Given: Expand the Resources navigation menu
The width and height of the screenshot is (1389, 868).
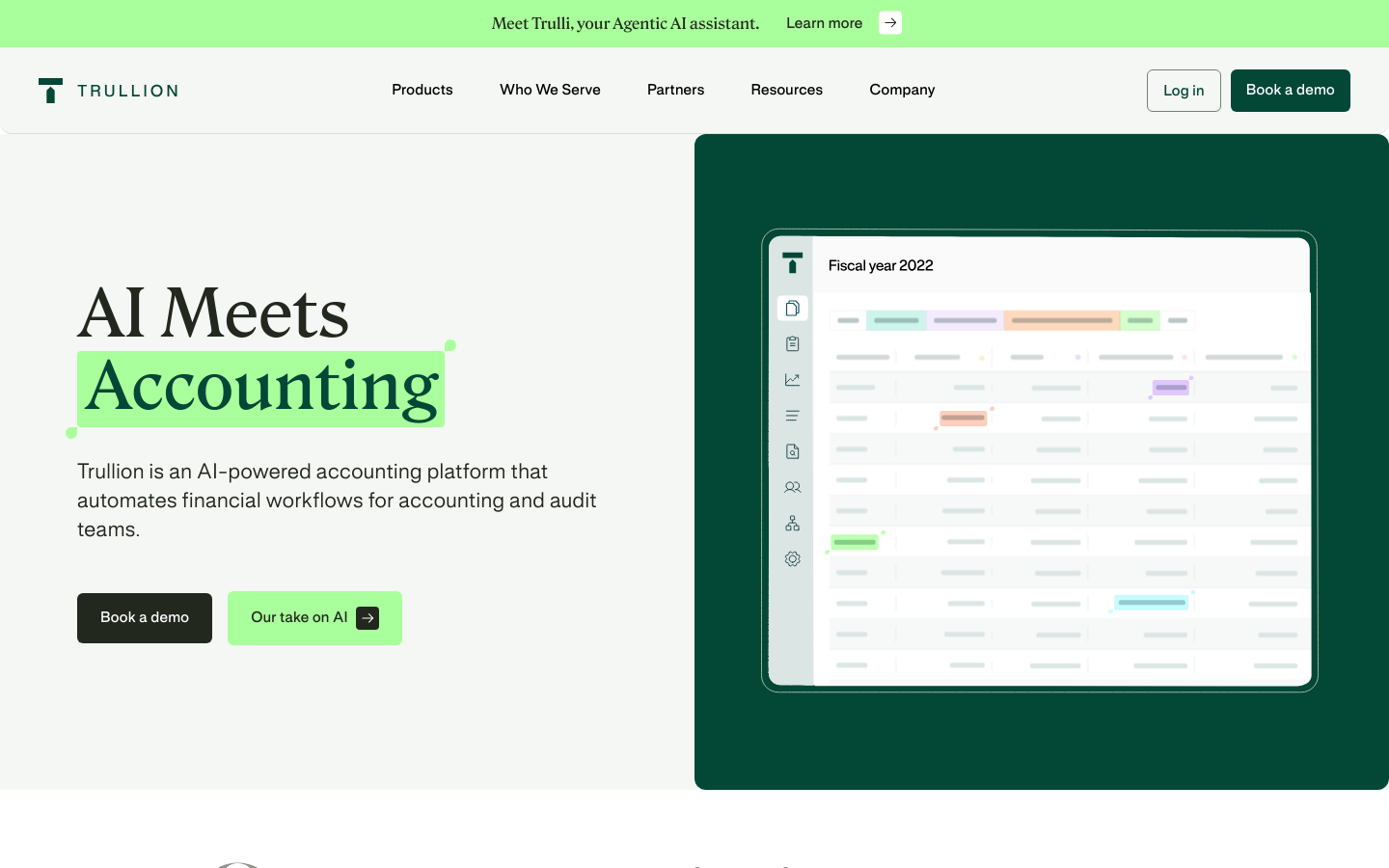Looking at the screenshot, I should point(786,90).
